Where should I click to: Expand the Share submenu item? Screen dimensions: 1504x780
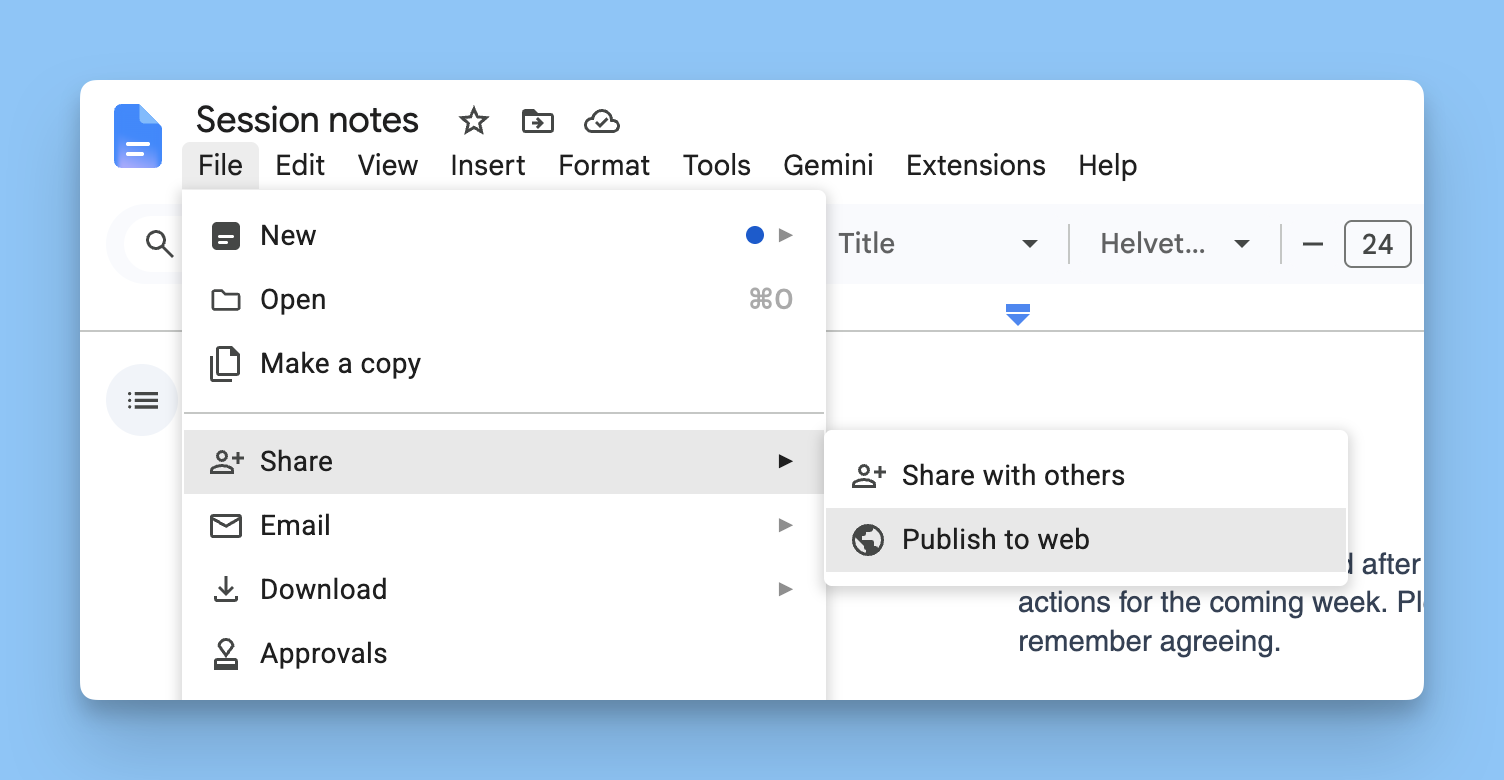pos(504,462)
